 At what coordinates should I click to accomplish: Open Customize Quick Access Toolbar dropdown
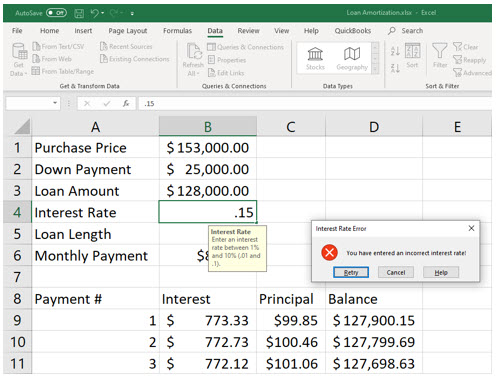[132, 14]
